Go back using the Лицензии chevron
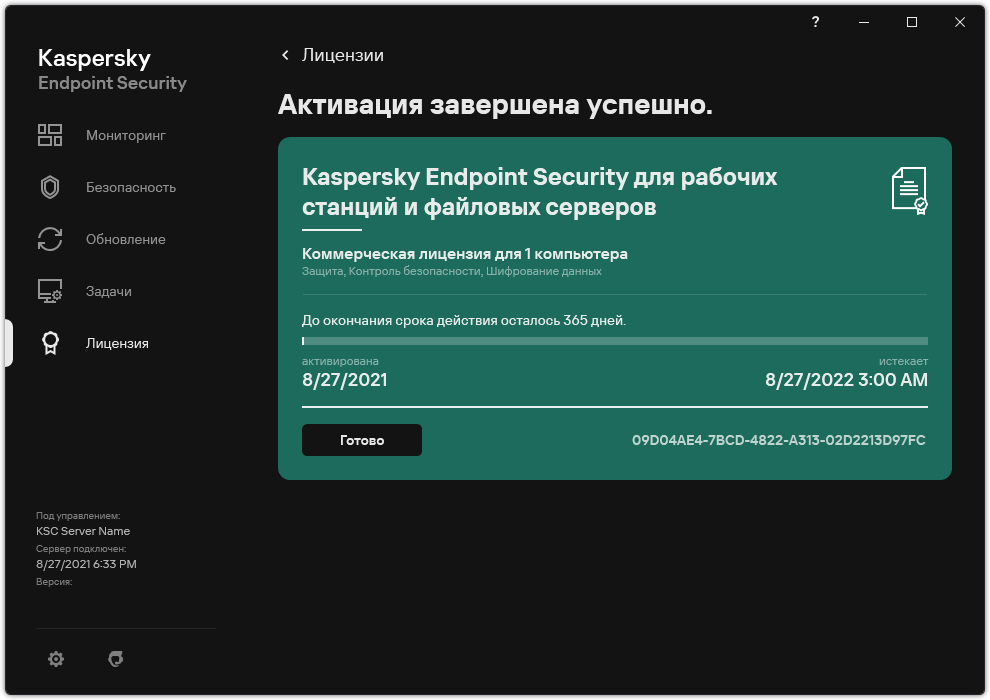The image size is (990, 700). [x=285, y=56]
